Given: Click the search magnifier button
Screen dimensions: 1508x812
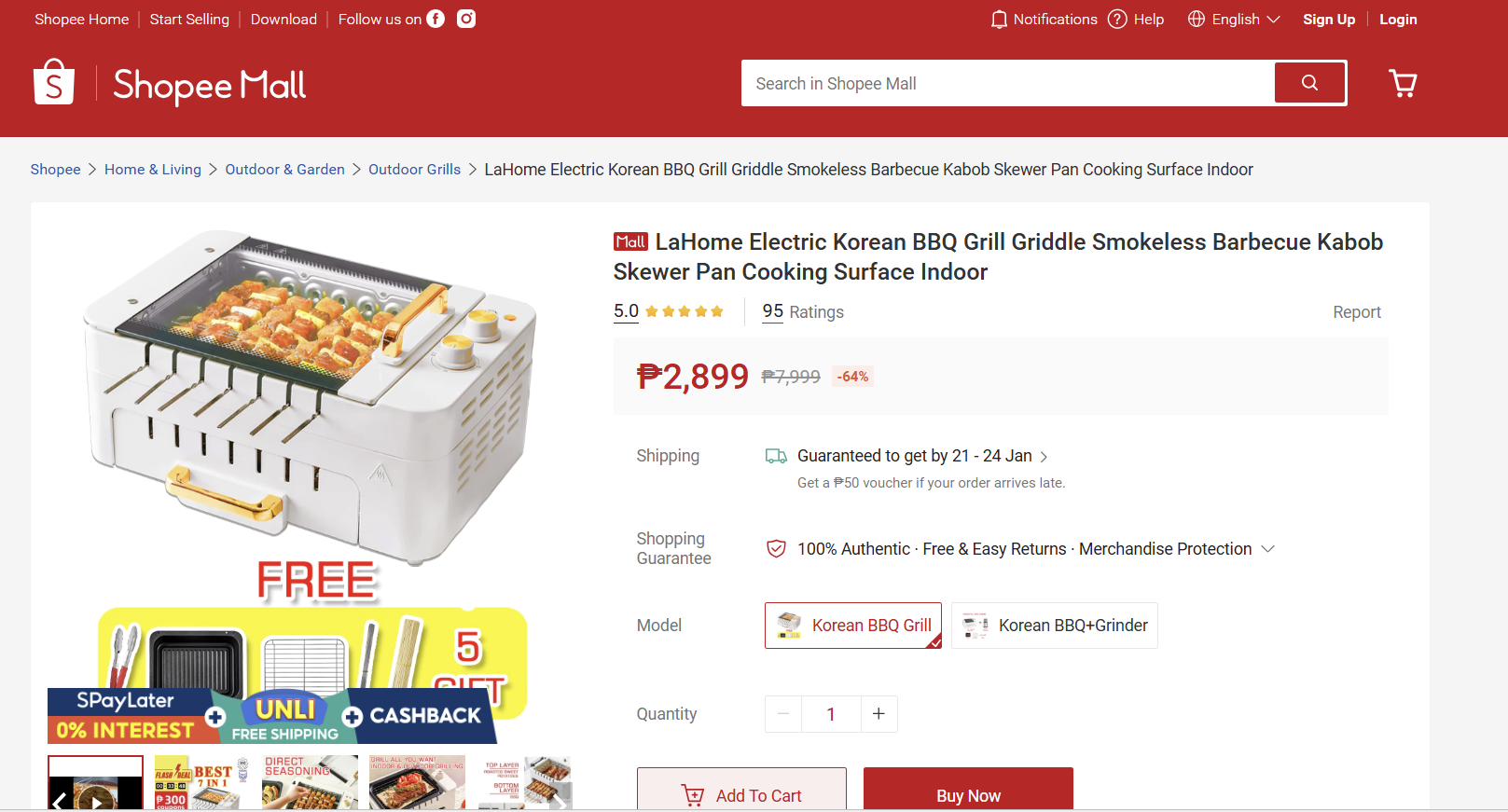Looking at the screenshot, I should click(x=1309, y=83).
